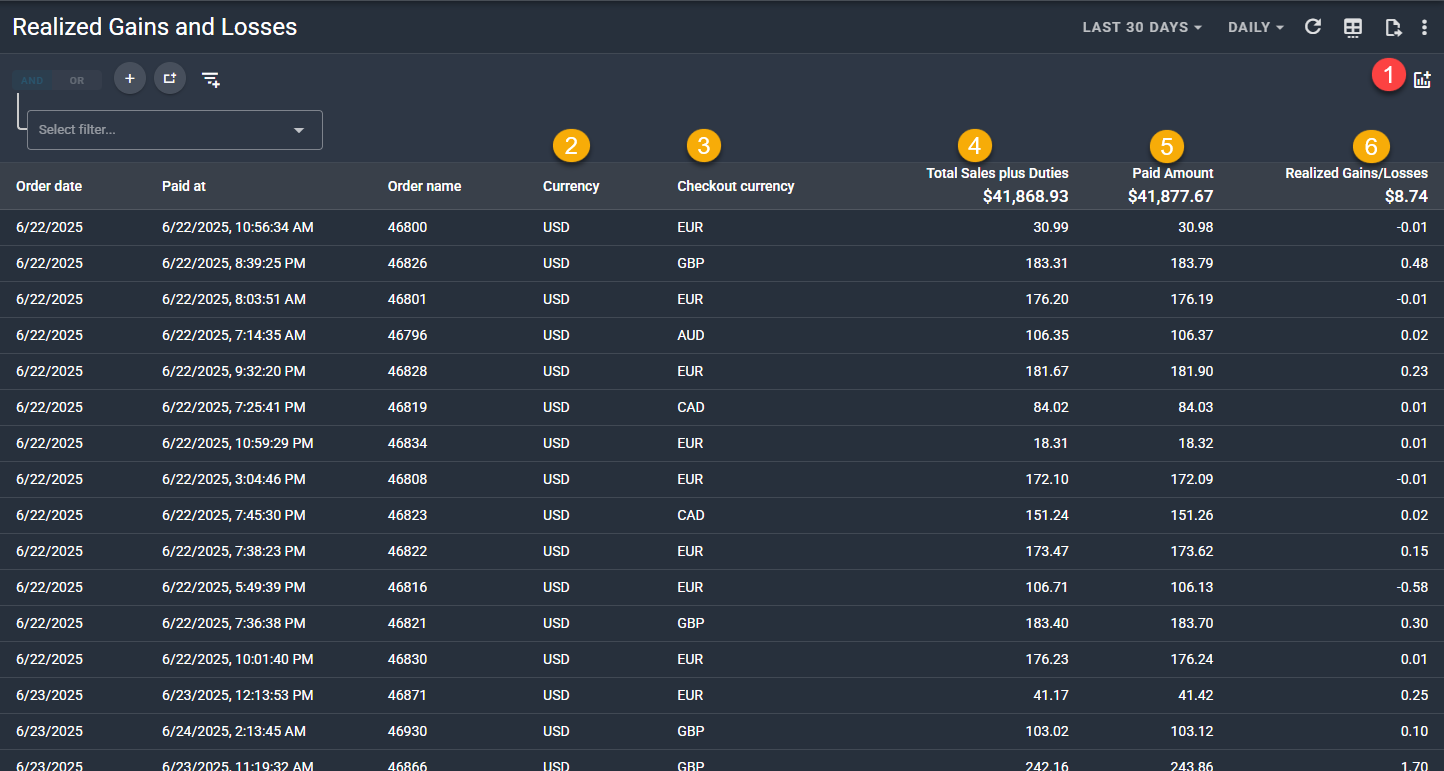
Task: Sort by the Checkout currency column header
Action: 735,186
